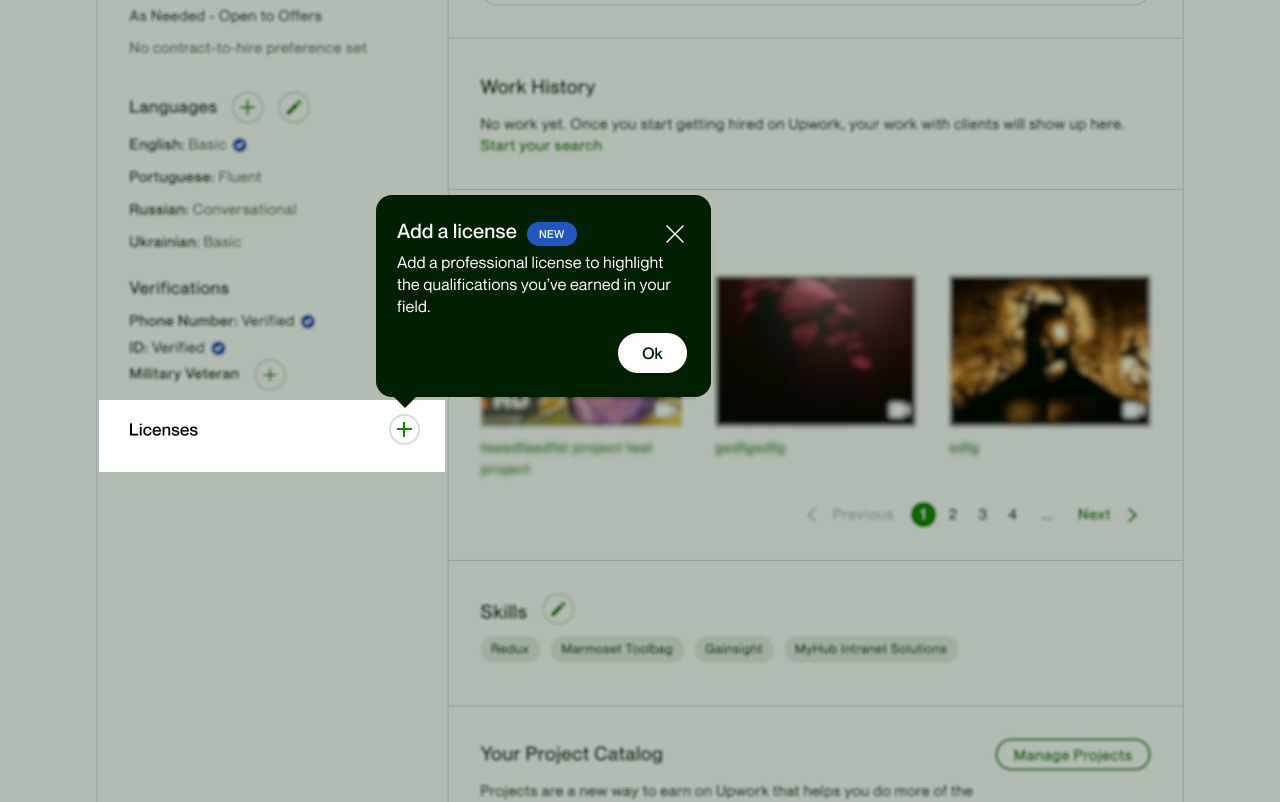This screenshot has width=1280, height=802.
Task: Close the Add a license tooltip
Action: click(x=675, y=234)
